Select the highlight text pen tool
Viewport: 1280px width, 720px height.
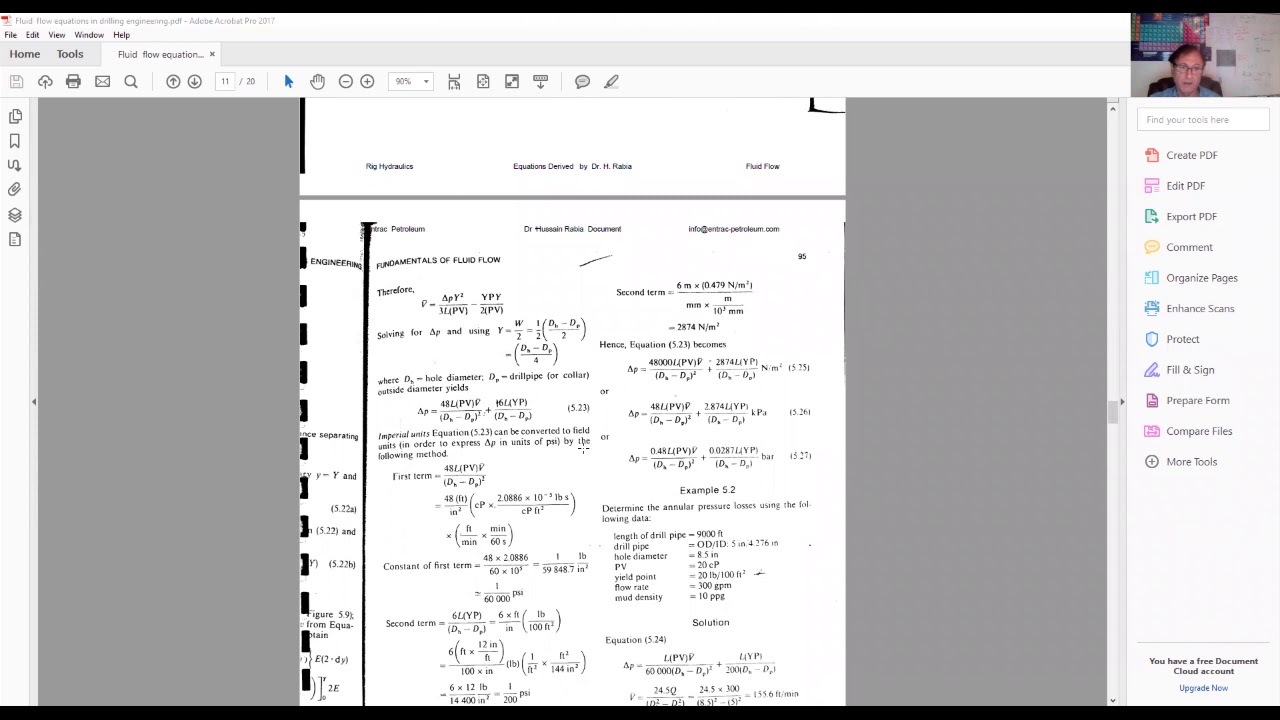(611, 81)
